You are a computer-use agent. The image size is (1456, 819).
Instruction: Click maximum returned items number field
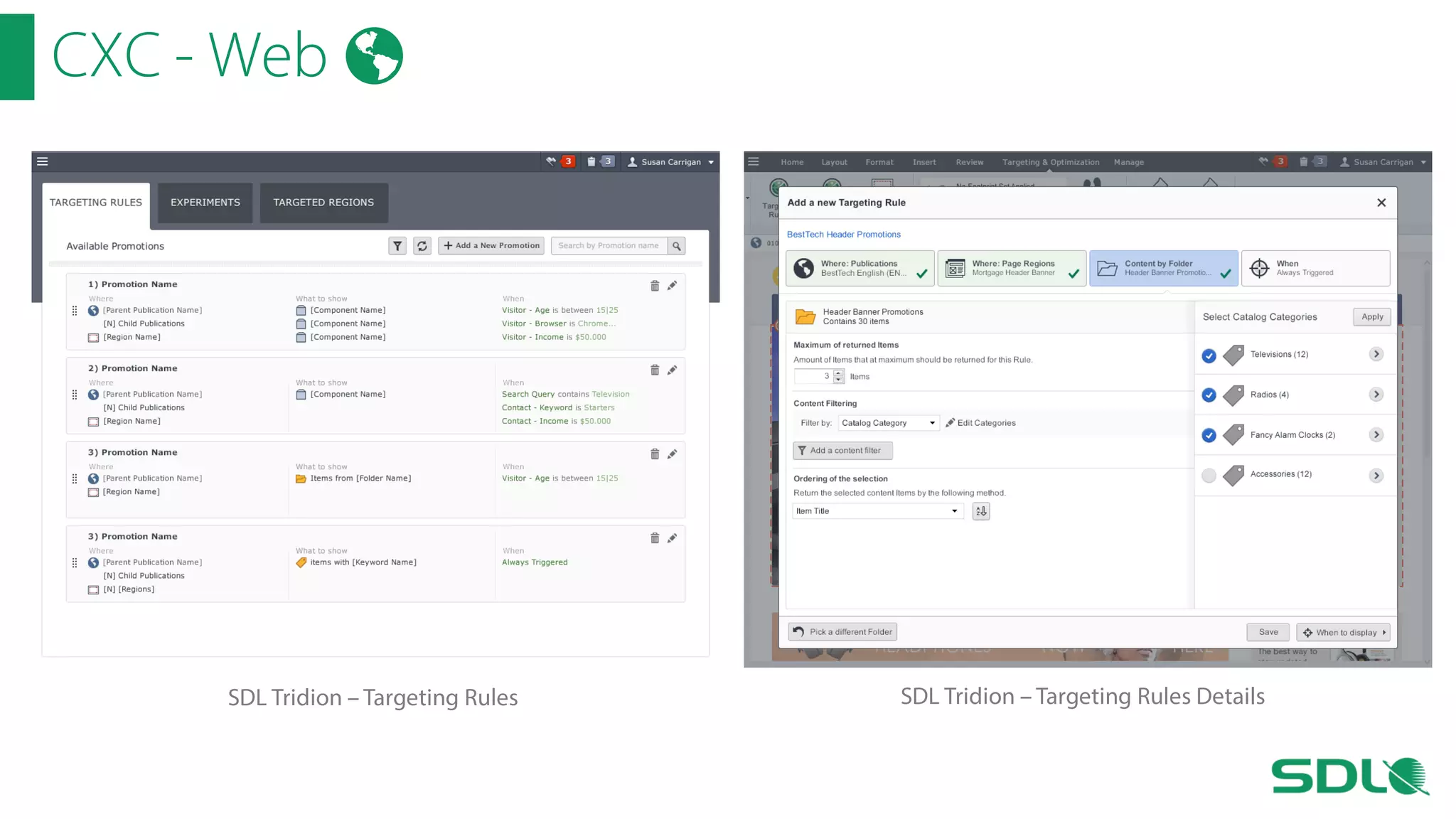813,376
